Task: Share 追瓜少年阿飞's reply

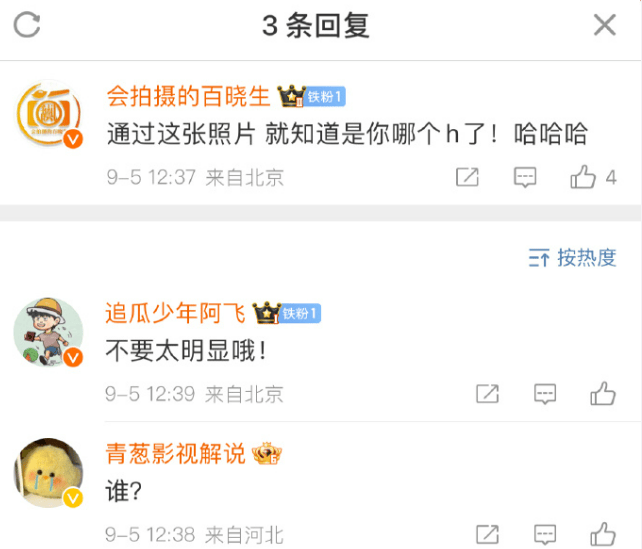Action: coord(487,394)
